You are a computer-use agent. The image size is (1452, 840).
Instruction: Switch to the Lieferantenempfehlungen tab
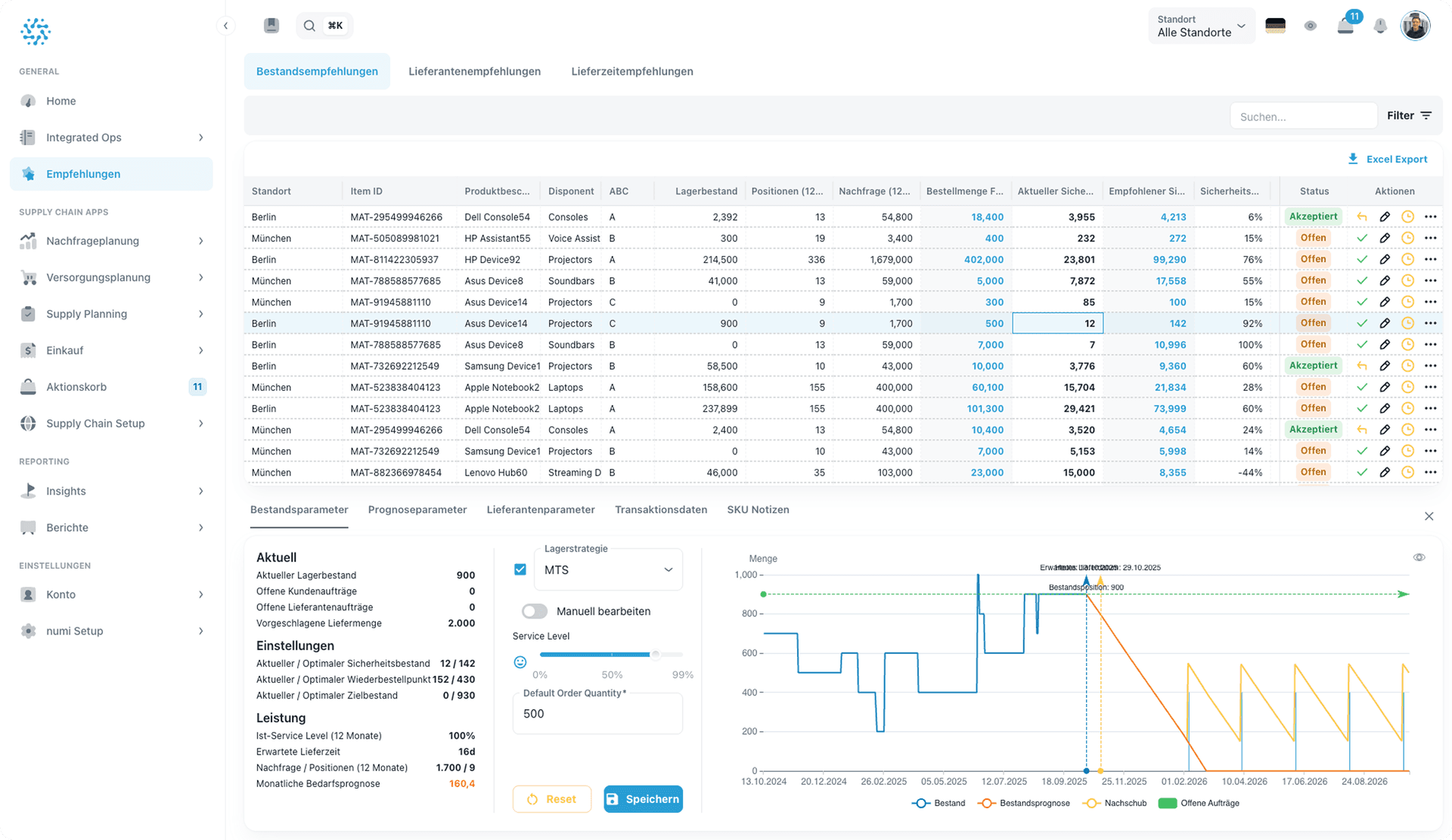coord(474,71)
